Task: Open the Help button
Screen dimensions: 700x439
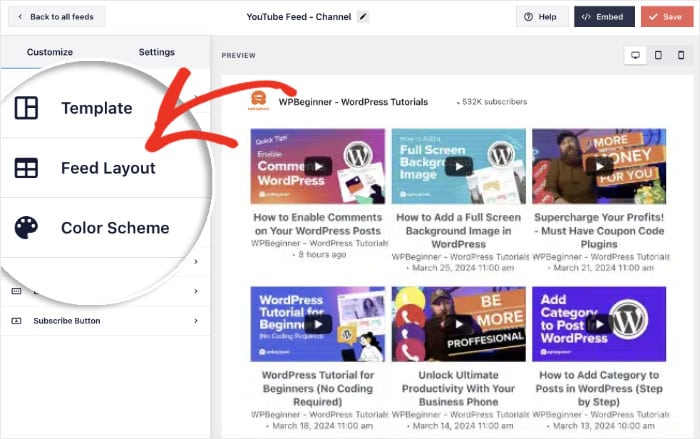Action: point(542,17)
